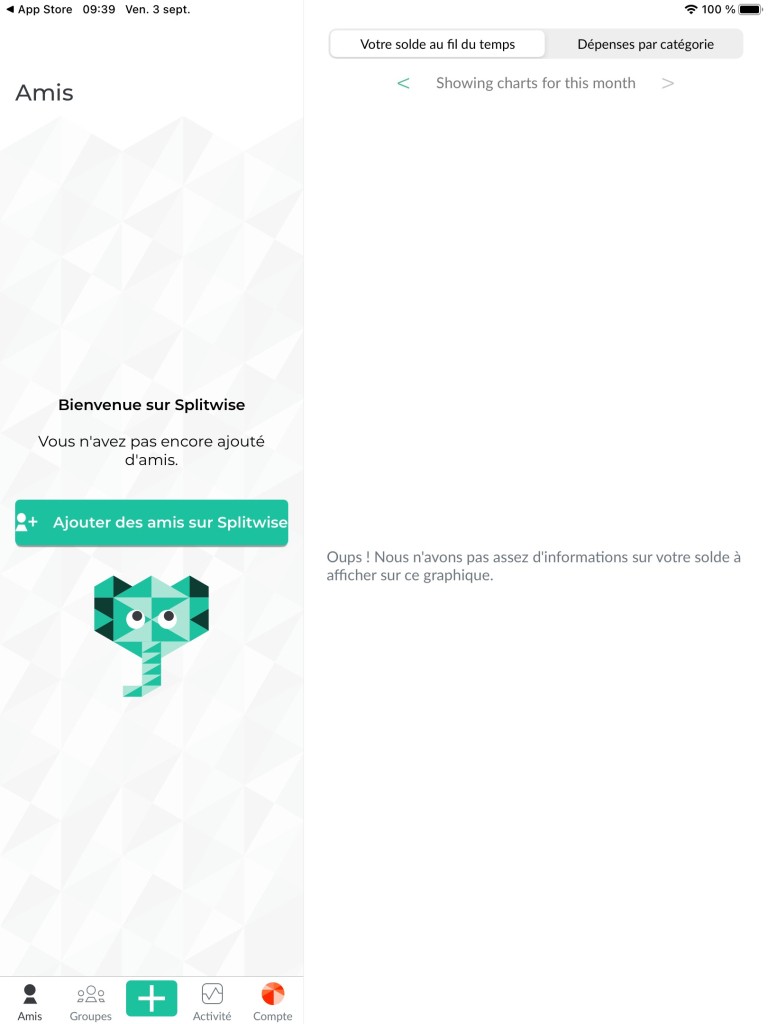This screenshot has width=768, height=1024.
Task: Select the Amis page heading
Action: point(44,93)
